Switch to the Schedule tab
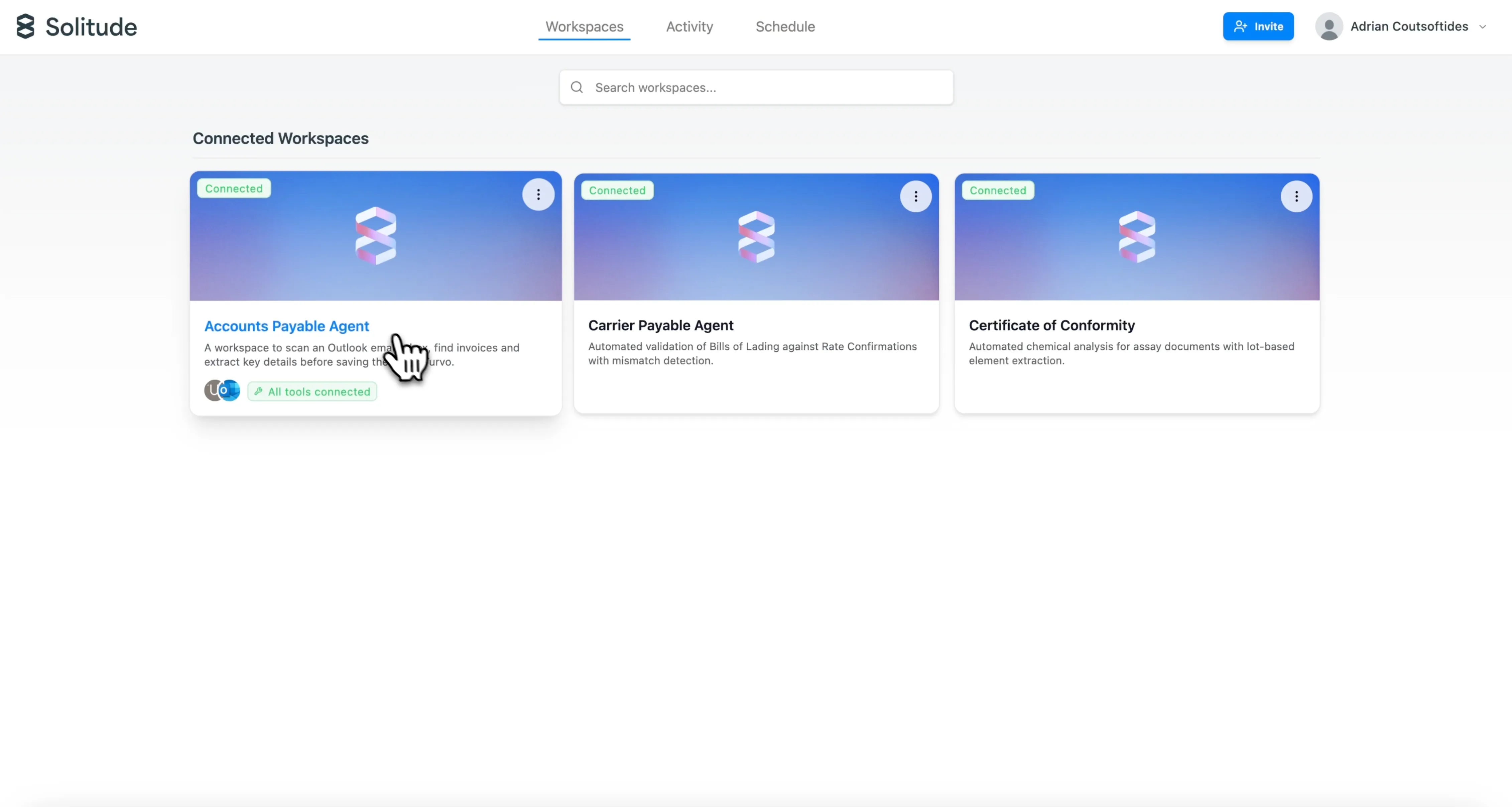The height and width of the screenshot is (807, 1512). (x=785, y=26)
